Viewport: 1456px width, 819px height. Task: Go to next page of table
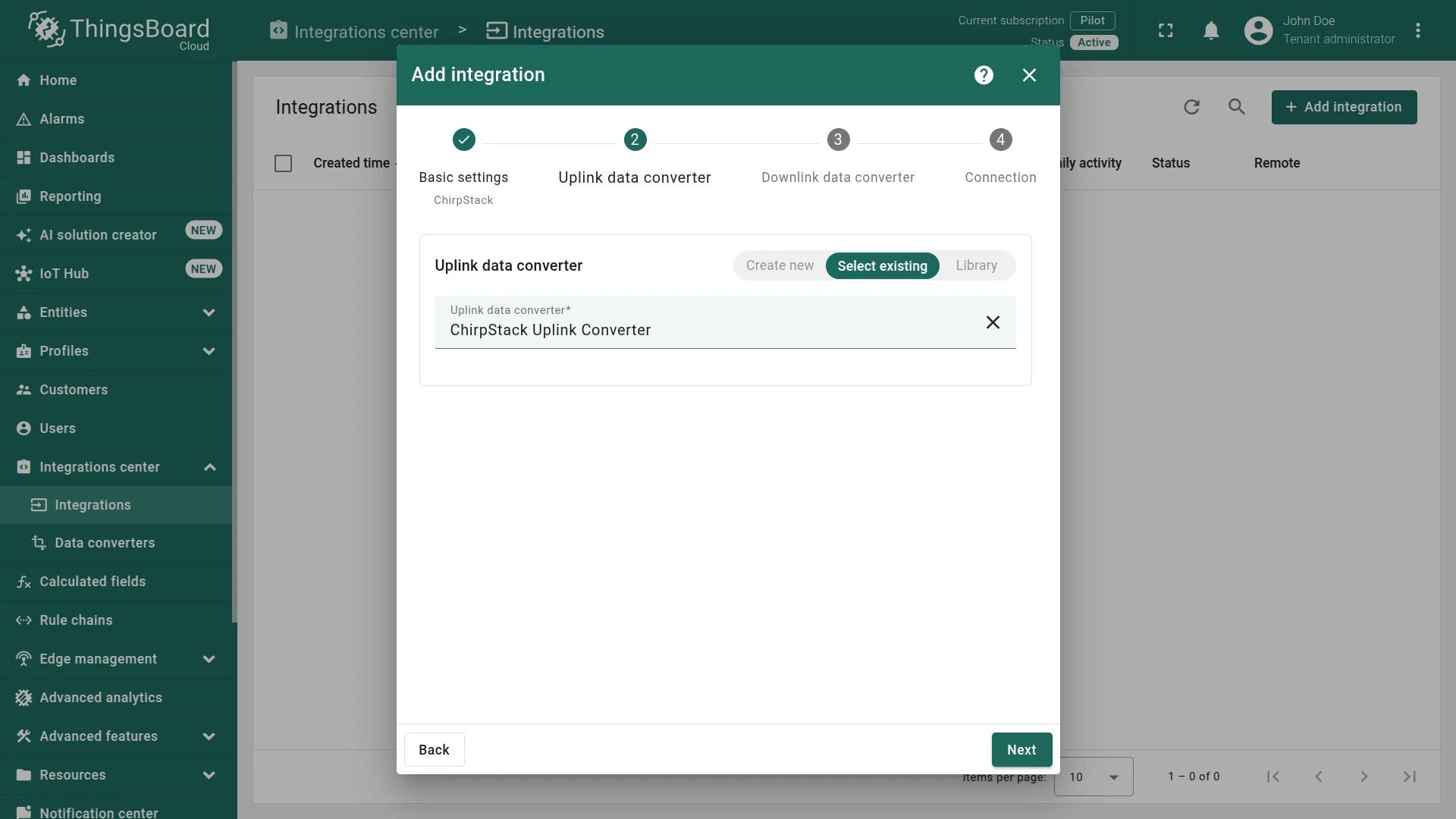point(1364,777)
